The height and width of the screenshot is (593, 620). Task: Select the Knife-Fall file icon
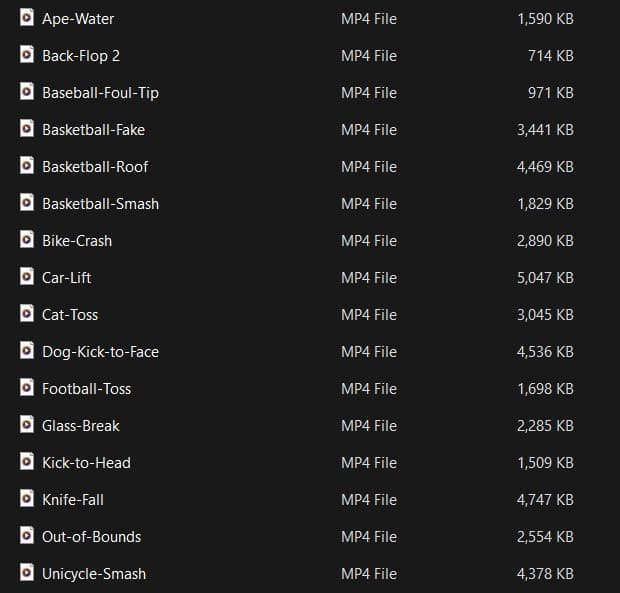[27, 499]
